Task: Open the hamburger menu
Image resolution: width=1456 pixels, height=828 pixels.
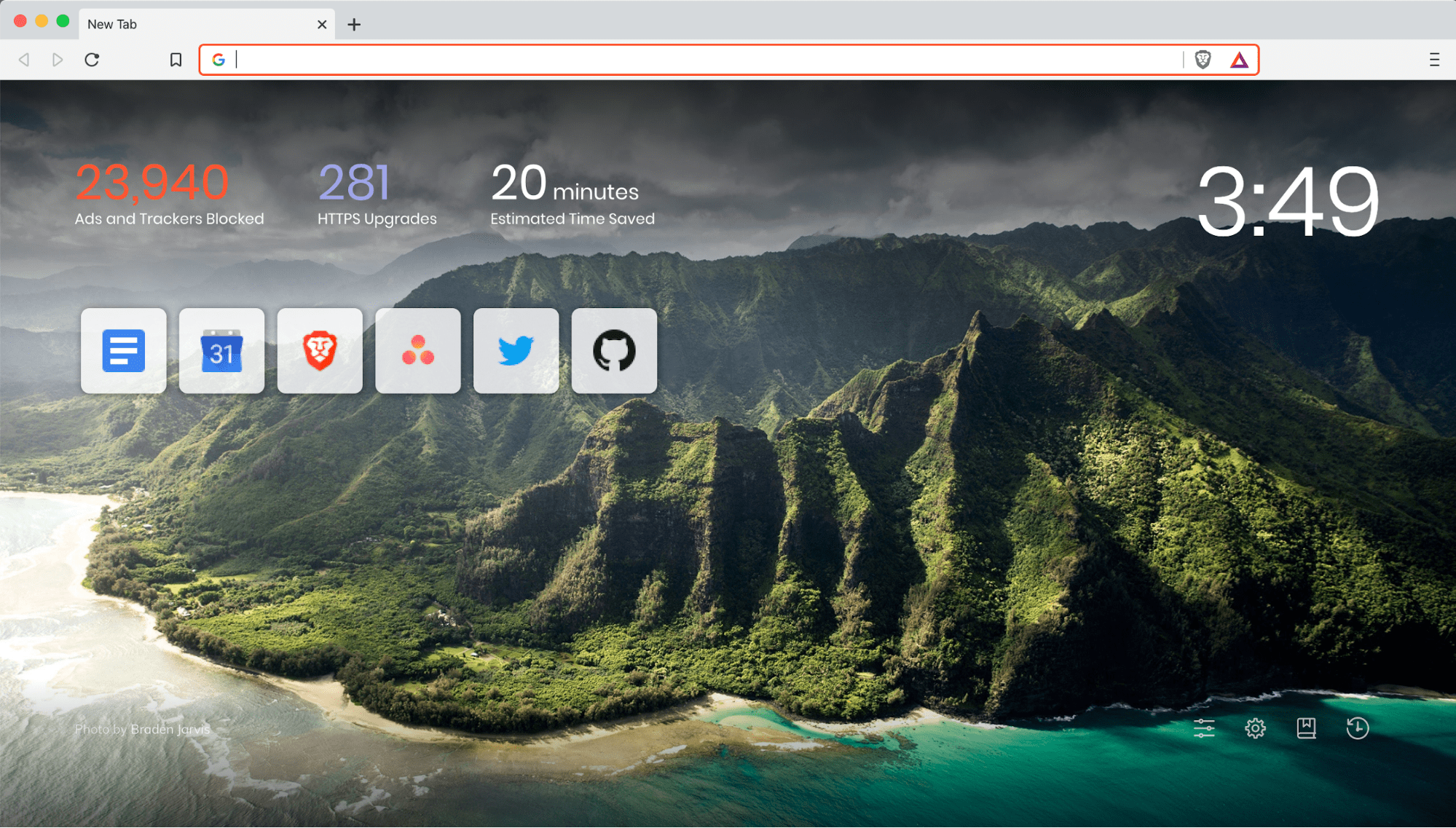Action: coord(1433,60)
